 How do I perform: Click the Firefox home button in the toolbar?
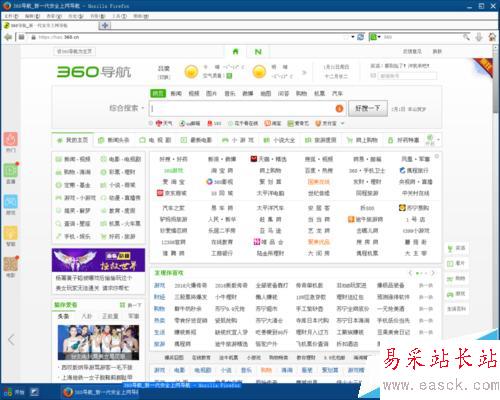click(492, 37)
